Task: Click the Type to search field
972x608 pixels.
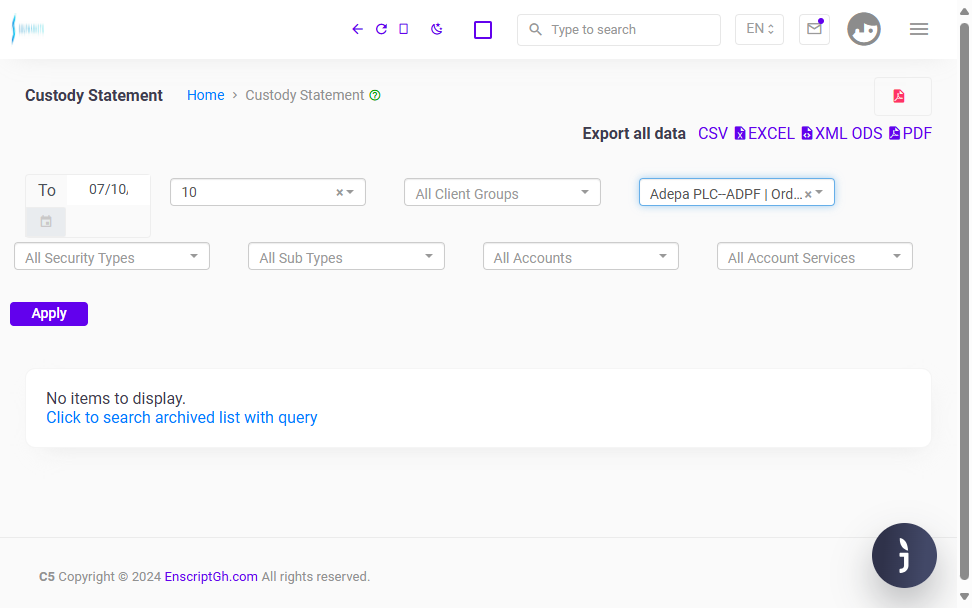Action: coord(619,30)
